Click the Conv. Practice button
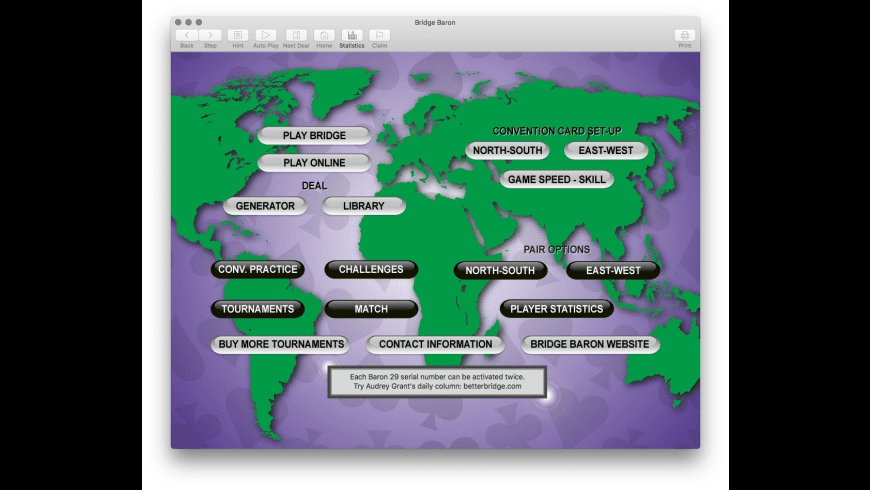Viewport: 870px width, 490px height. [257, 269]
